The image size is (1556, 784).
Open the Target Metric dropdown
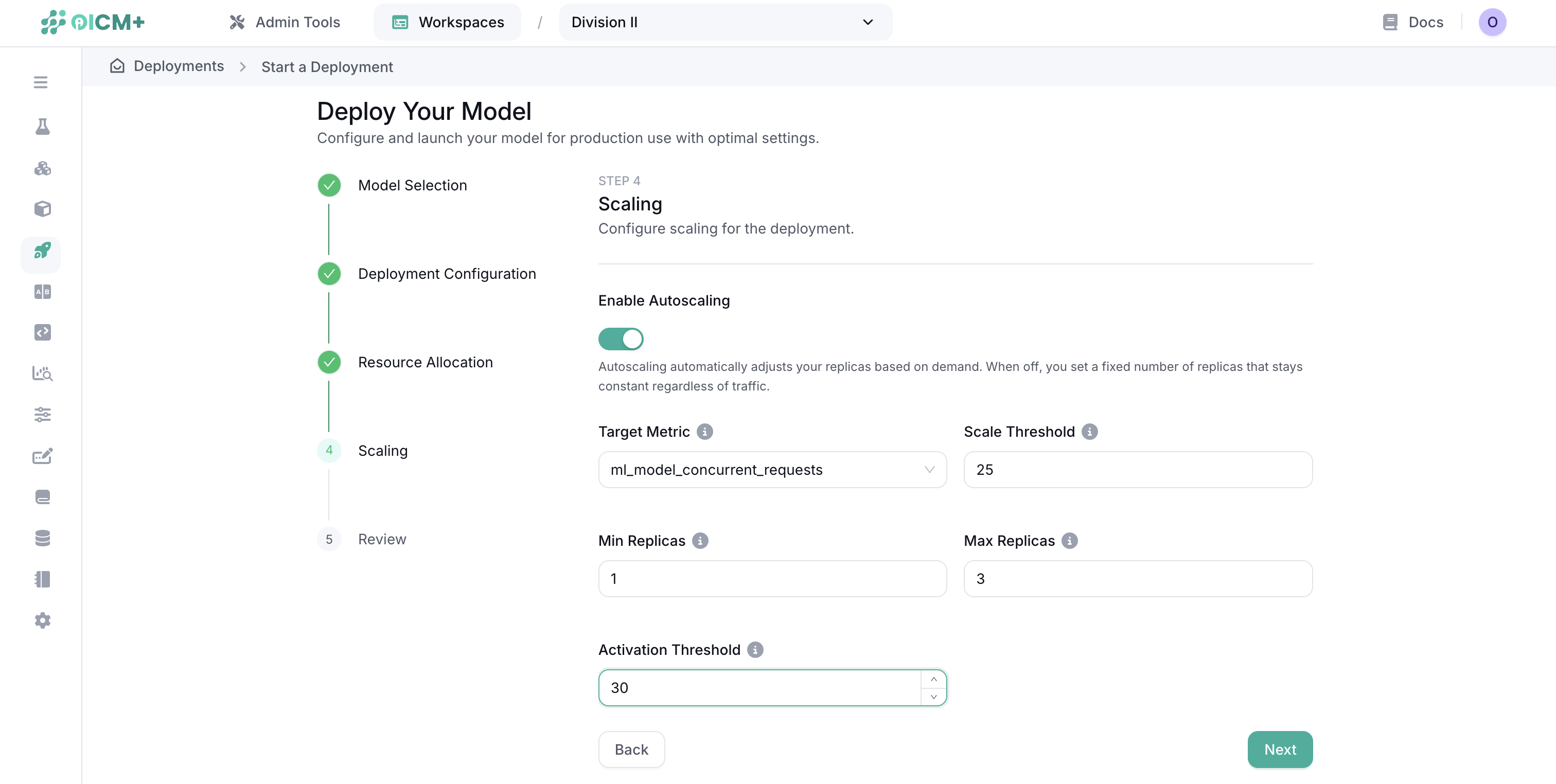click(772, 470)
